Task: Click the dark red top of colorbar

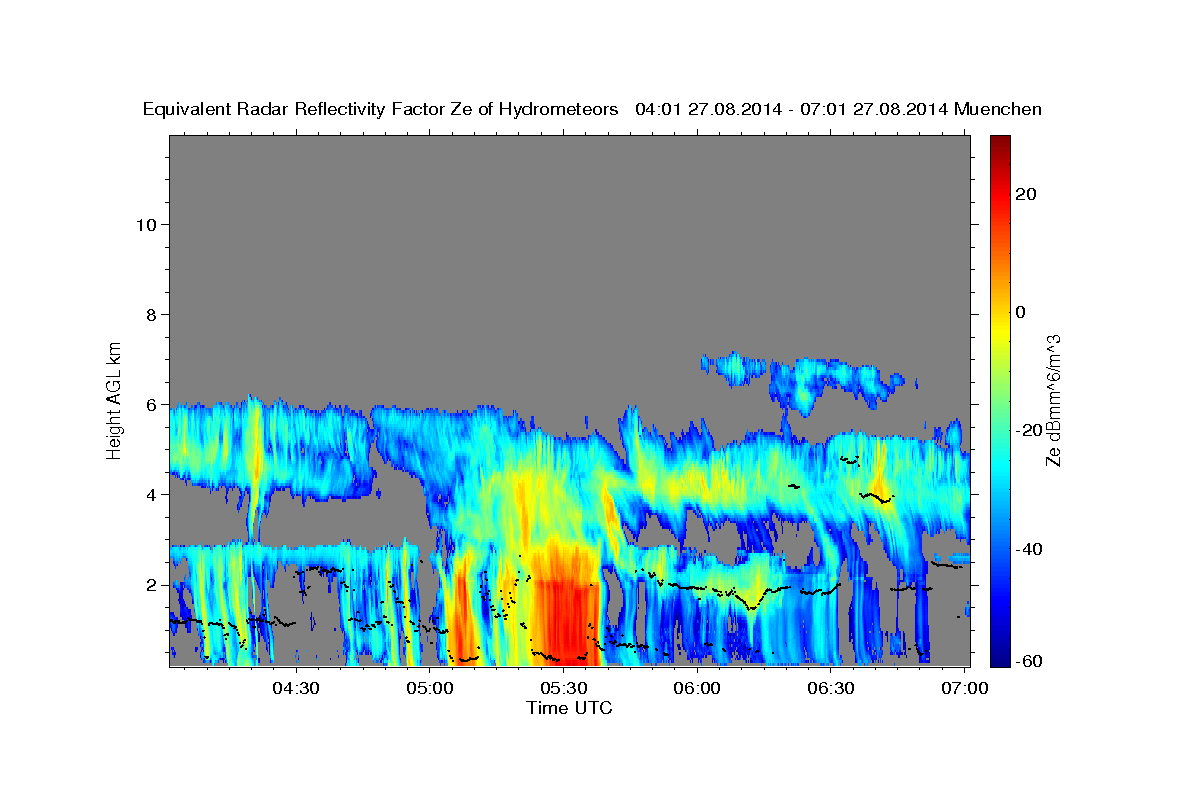Action: click(999, 142)
